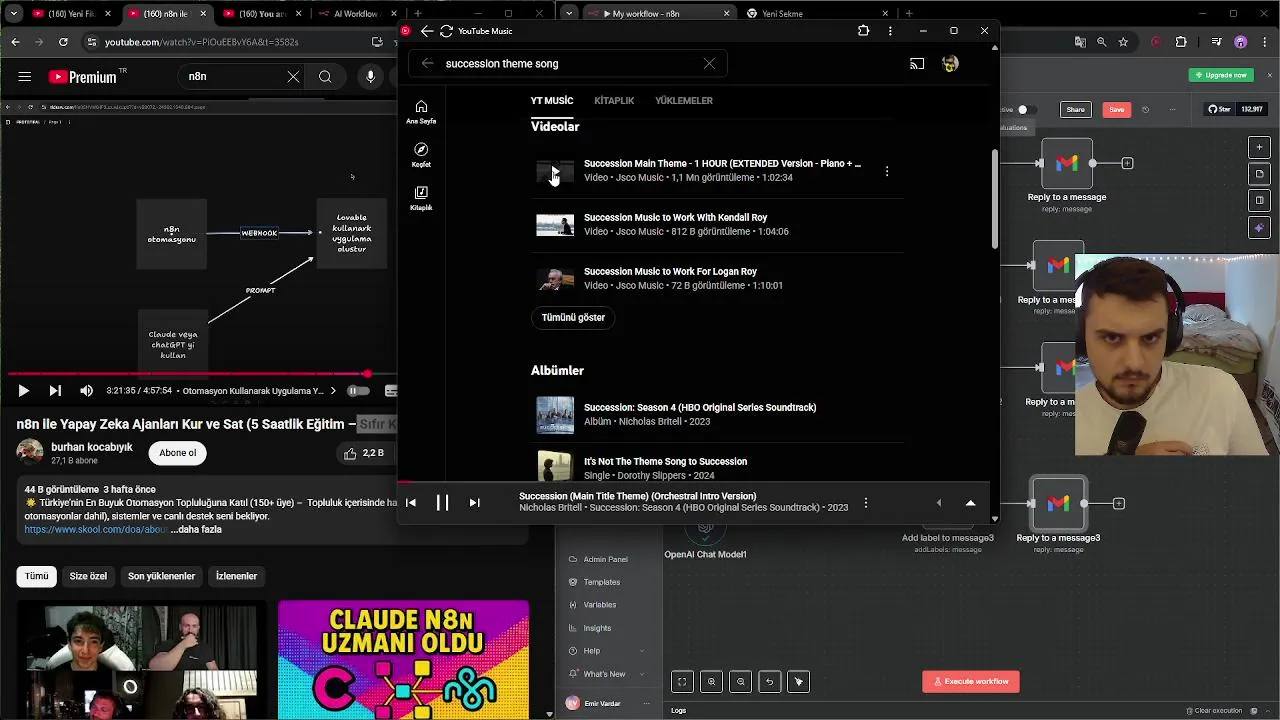Viewport: 1280px width, 720px height.
Task: Open the n8n AI assistant sparkle button
Action: point(1259,228)
